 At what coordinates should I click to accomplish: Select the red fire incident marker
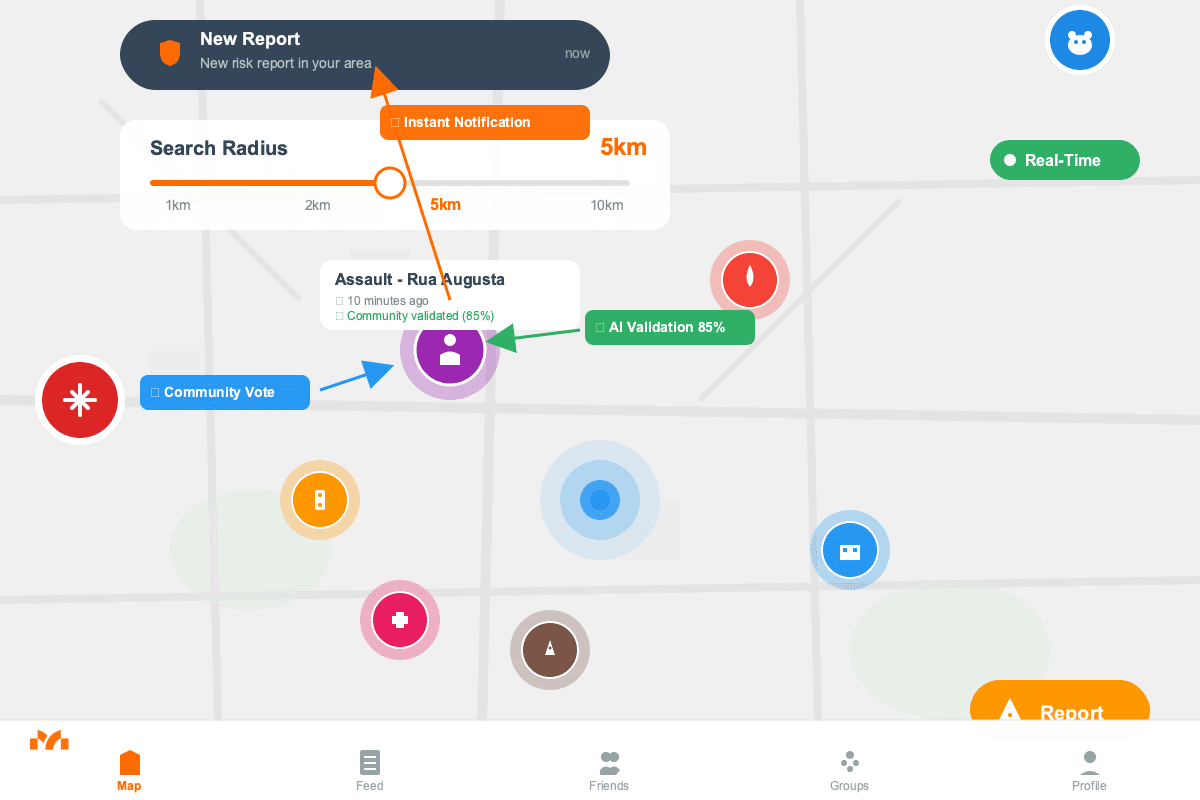click(750, 280)
